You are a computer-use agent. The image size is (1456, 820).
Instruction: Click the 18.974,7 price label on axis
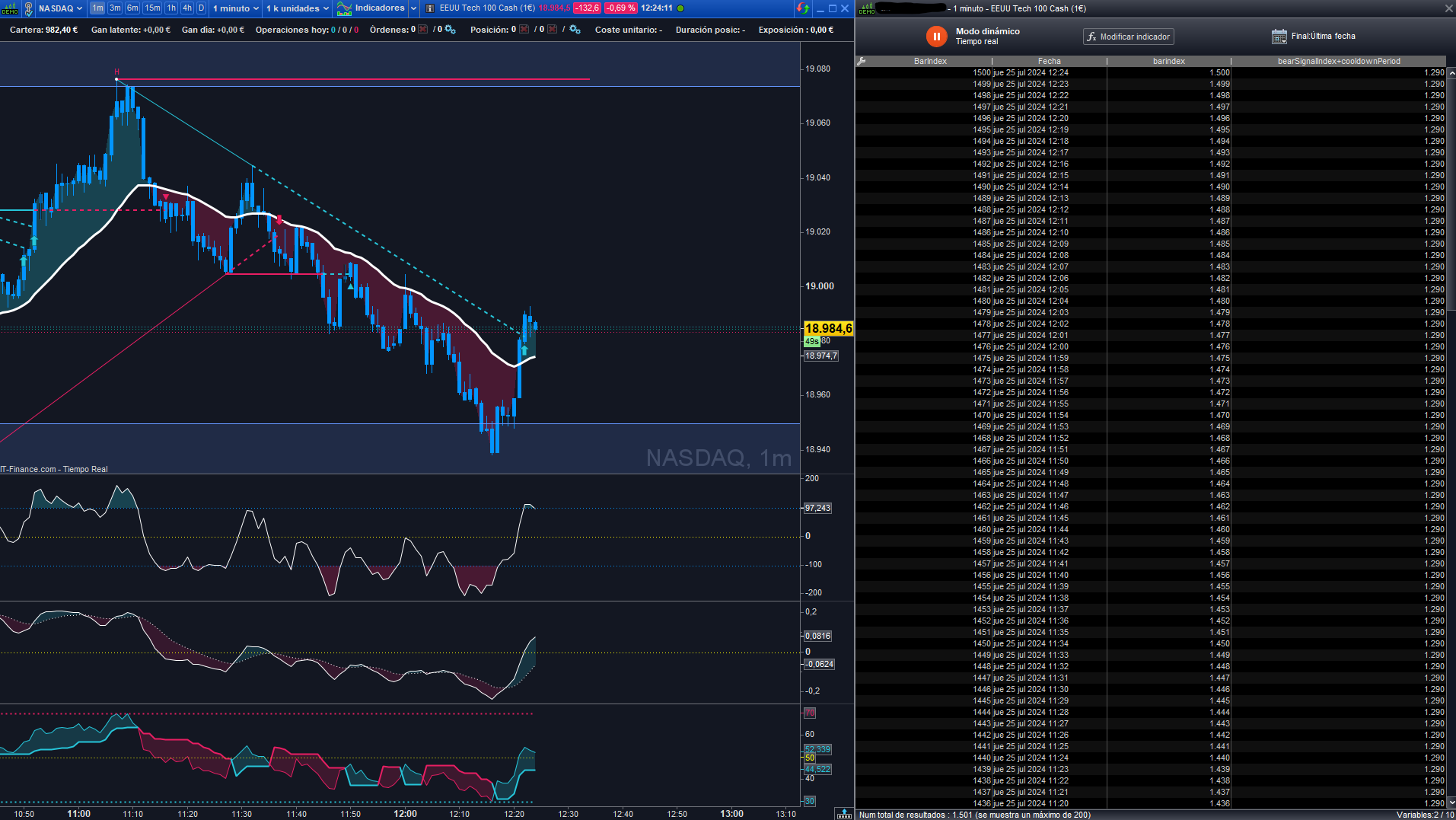pyautogui.click(x=820, y=356)
